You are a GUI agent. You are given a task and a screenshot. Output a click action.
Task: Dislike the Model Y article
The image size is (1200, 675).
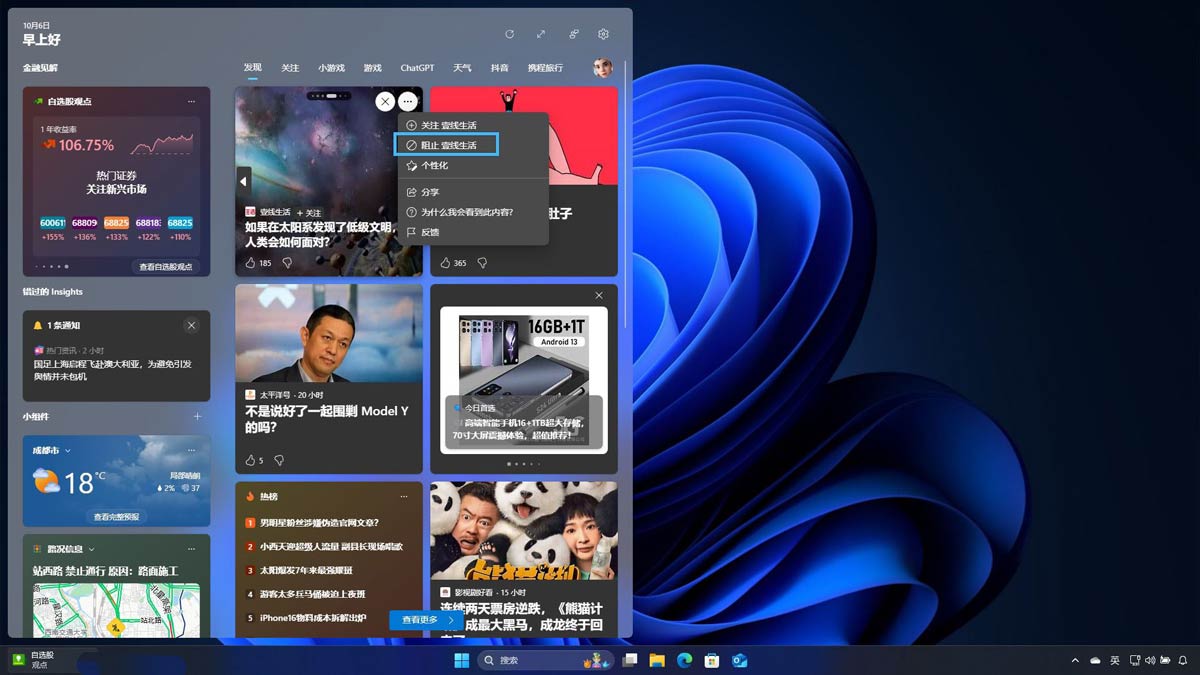click(279, 460)
